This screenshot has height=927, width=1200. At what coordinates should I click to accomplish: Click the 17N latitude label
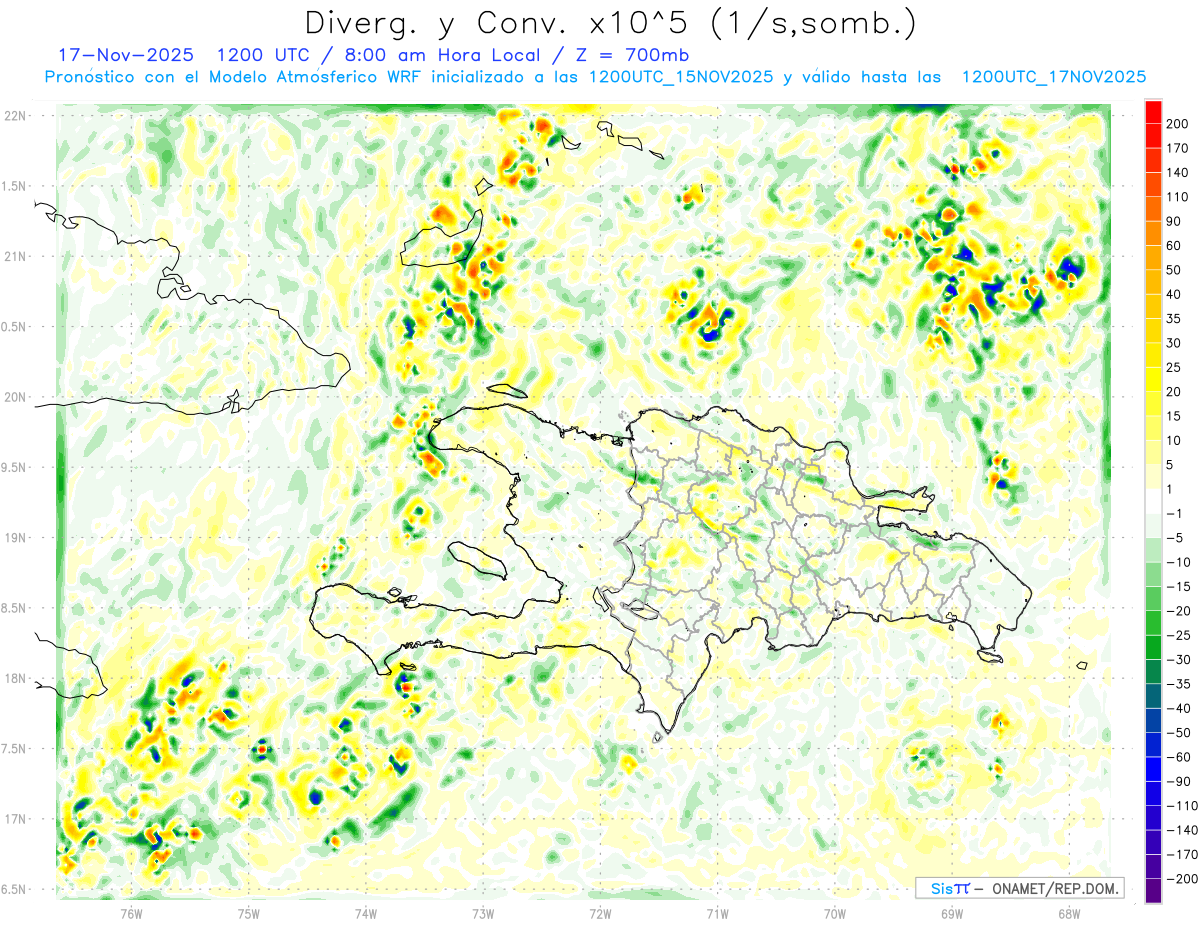pos(16,819)
